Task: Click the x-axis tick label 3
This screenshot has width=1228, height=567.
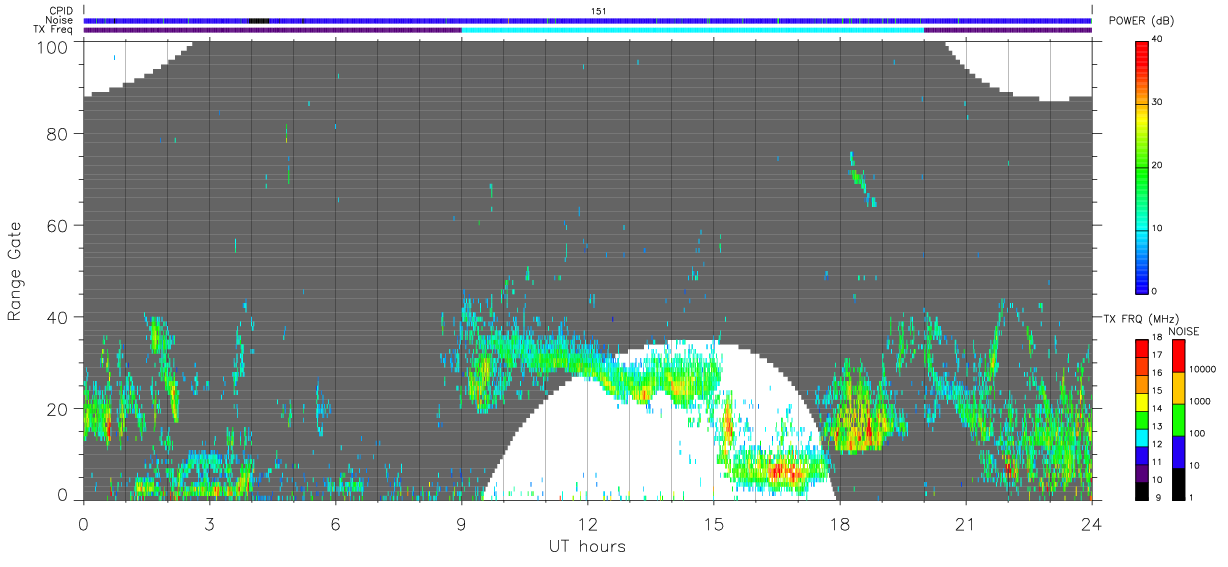Action: (x=210, y=523)
